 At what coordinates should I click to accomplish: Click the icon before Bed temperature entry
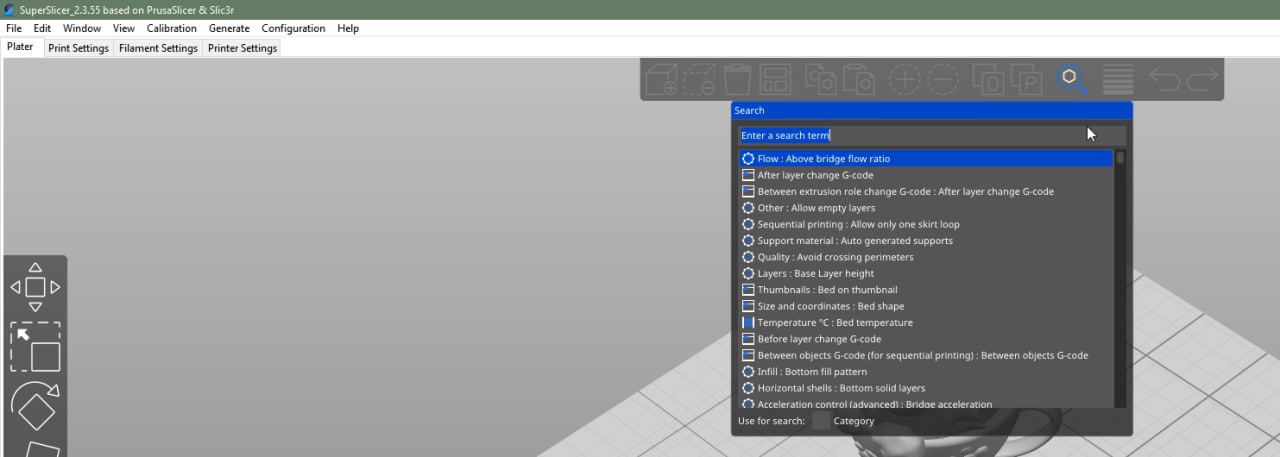coord(748,323)
